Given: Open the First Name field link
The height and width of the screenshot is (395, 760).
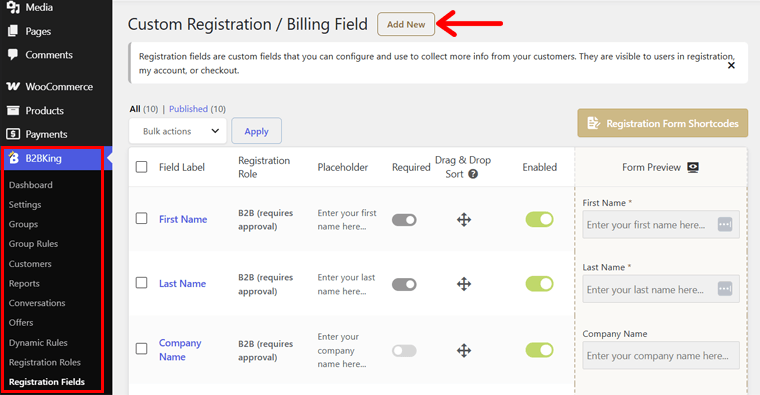Looking at the screenshot, I should pyautogui.click(x=183, y=219).
